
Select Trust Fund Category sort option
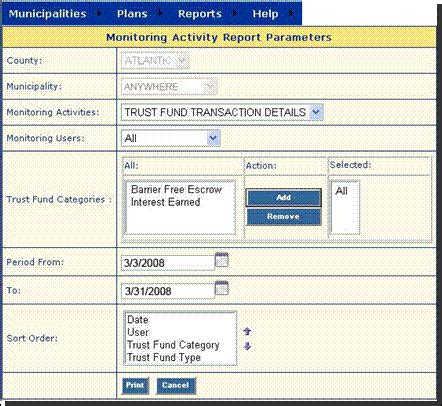click(173, 345)
